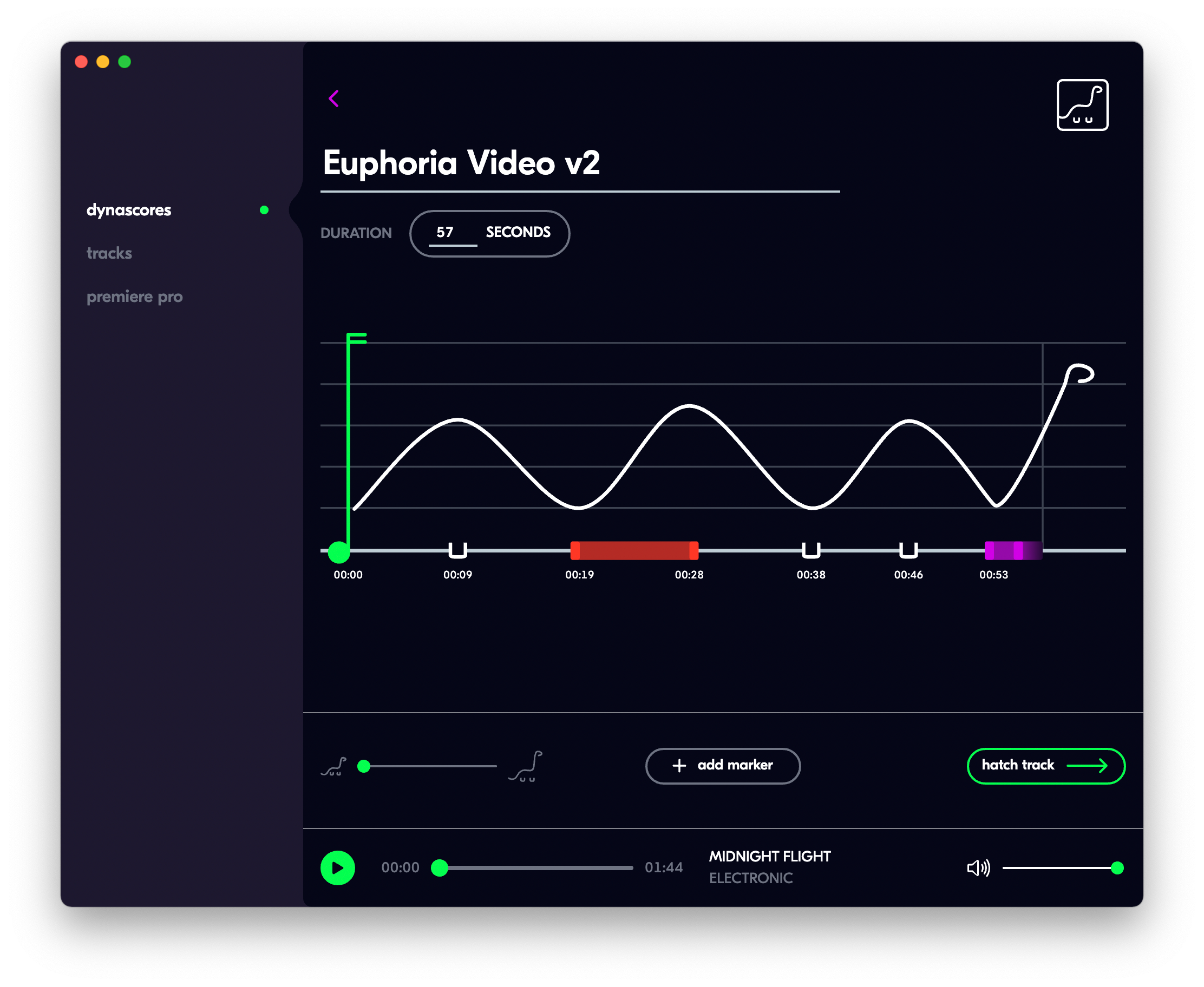This screenshot has width=1204, height=987.
Task: Click the small dinosaur icon by intensity slider
Action: (x=334, y=766)
